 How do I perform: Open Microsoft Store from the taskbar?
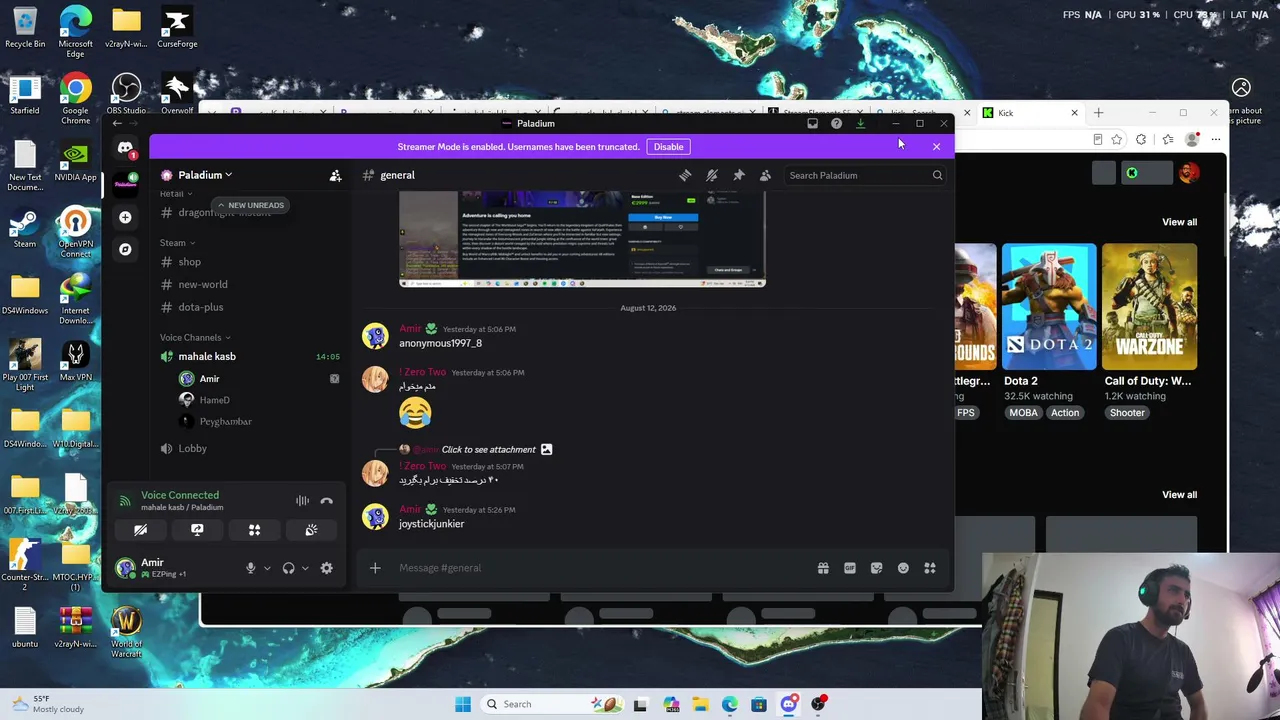(759, 704)
